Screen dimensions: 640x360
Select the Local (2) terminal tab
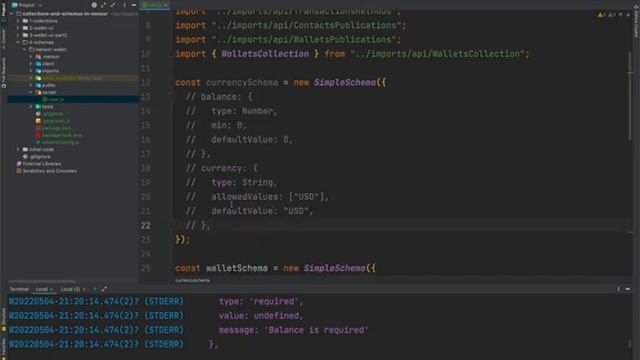70,289
